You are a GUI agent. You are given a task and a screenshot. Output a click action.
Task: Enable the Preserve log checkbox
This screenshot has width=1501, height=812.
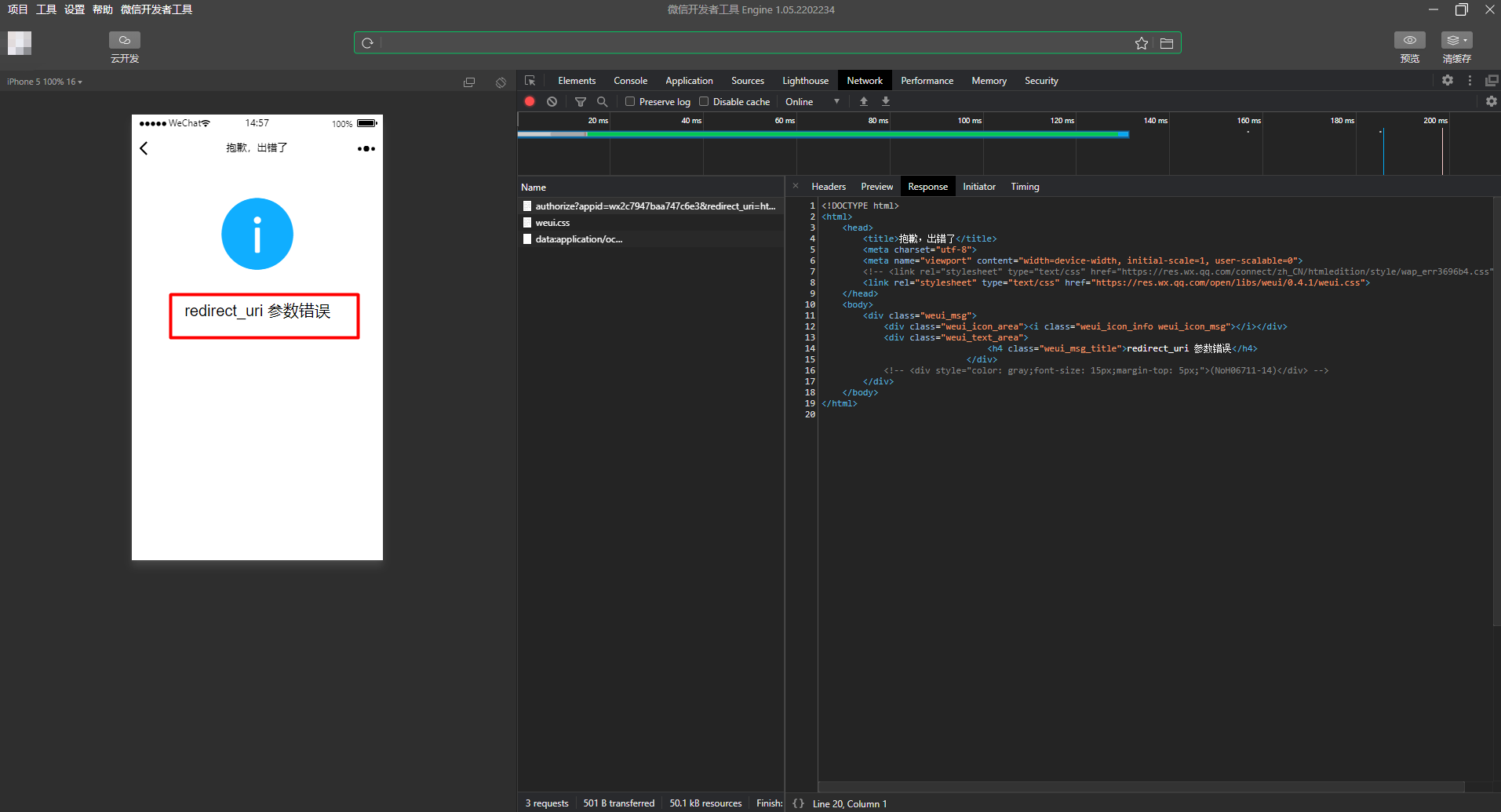[x=630, y=101]
